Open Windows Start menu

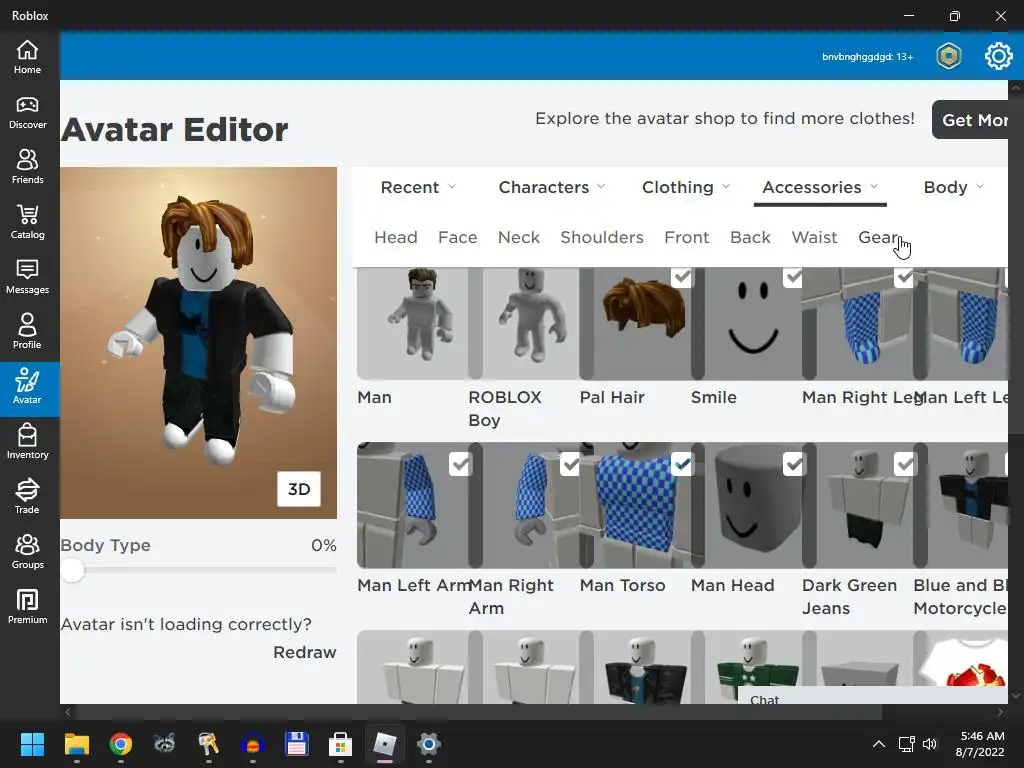coord(32,744)
